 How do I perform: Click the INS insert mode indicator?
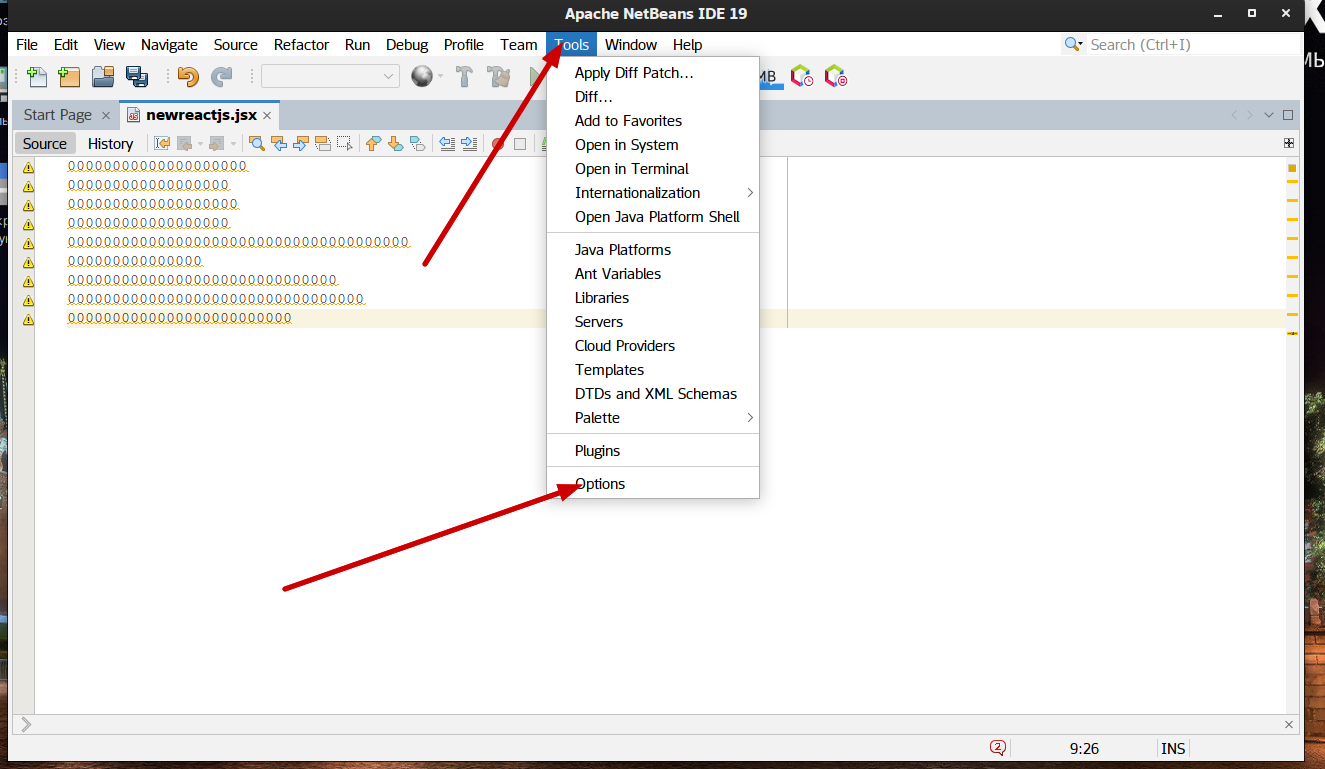[x=1173, y=748]
